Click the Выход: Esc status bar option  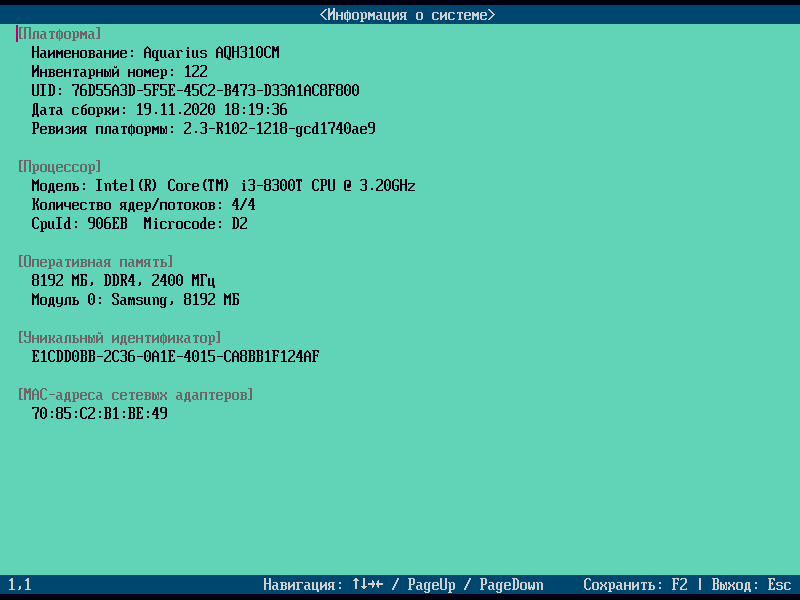coord(751,585)
